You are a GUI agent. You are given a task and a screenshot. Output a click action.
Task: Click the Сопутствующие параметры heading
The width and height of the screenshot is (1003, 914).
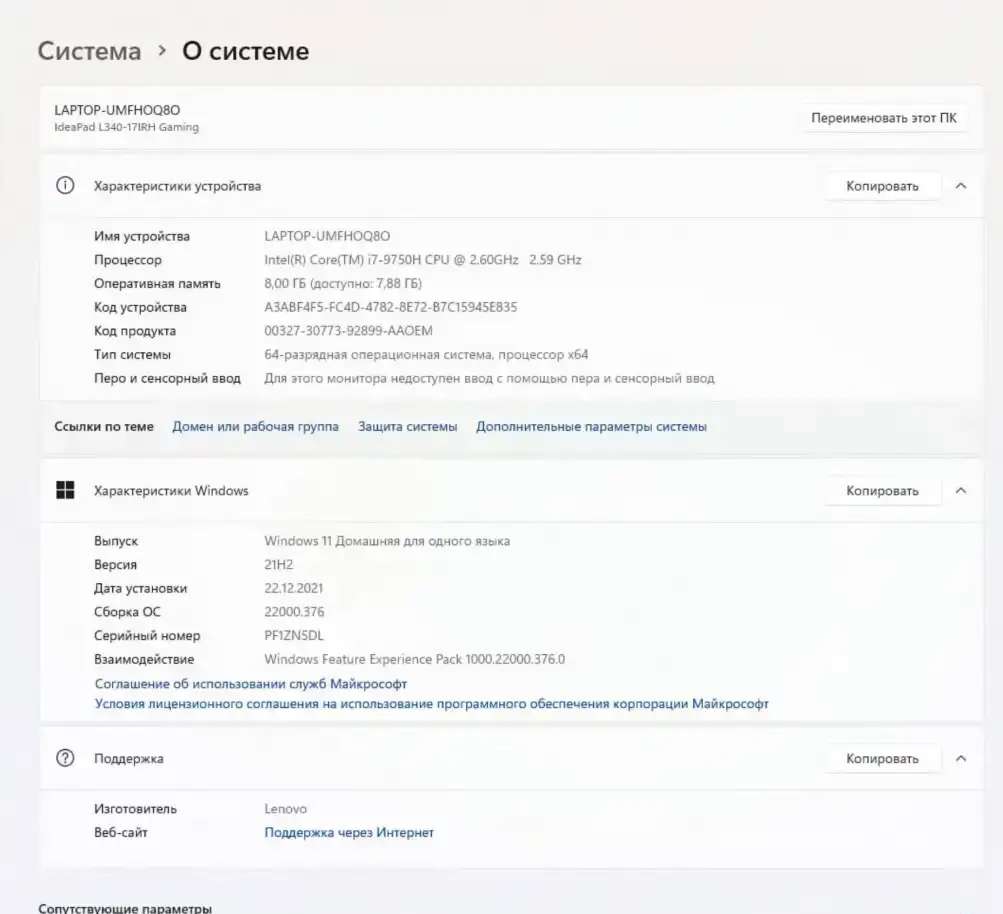tap(125, 908)
